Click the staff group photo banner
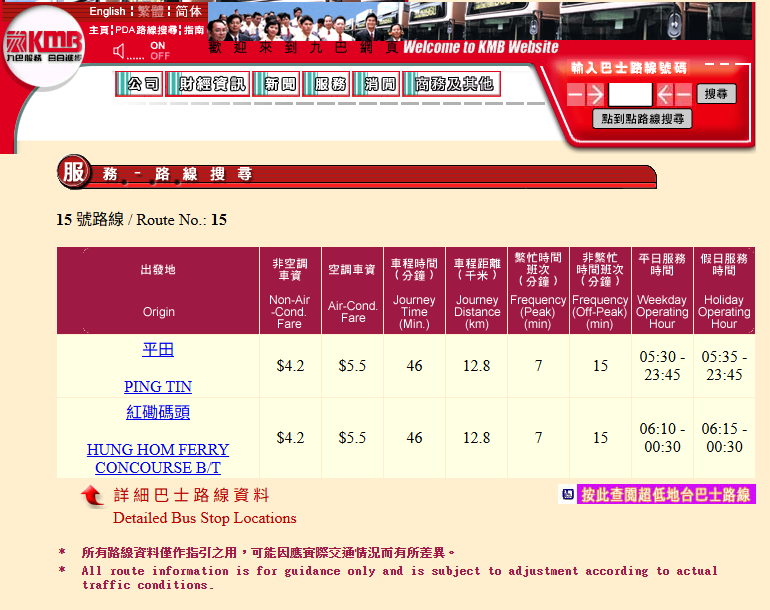This screenshot has width=770, height=610. point(307,22)
